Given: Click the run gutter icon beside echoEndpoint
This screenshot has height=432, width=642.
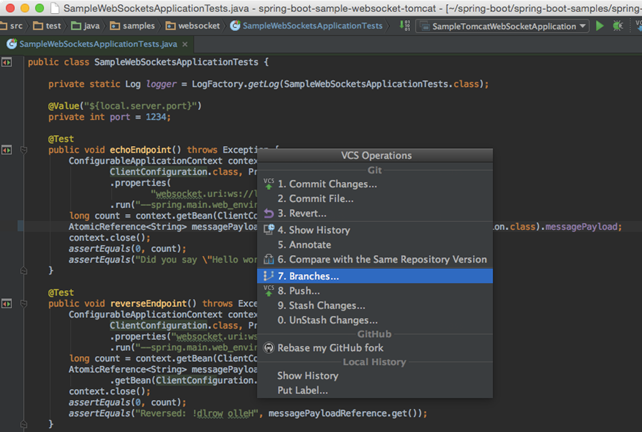Looking at the screenshot, I should (7, 150).
